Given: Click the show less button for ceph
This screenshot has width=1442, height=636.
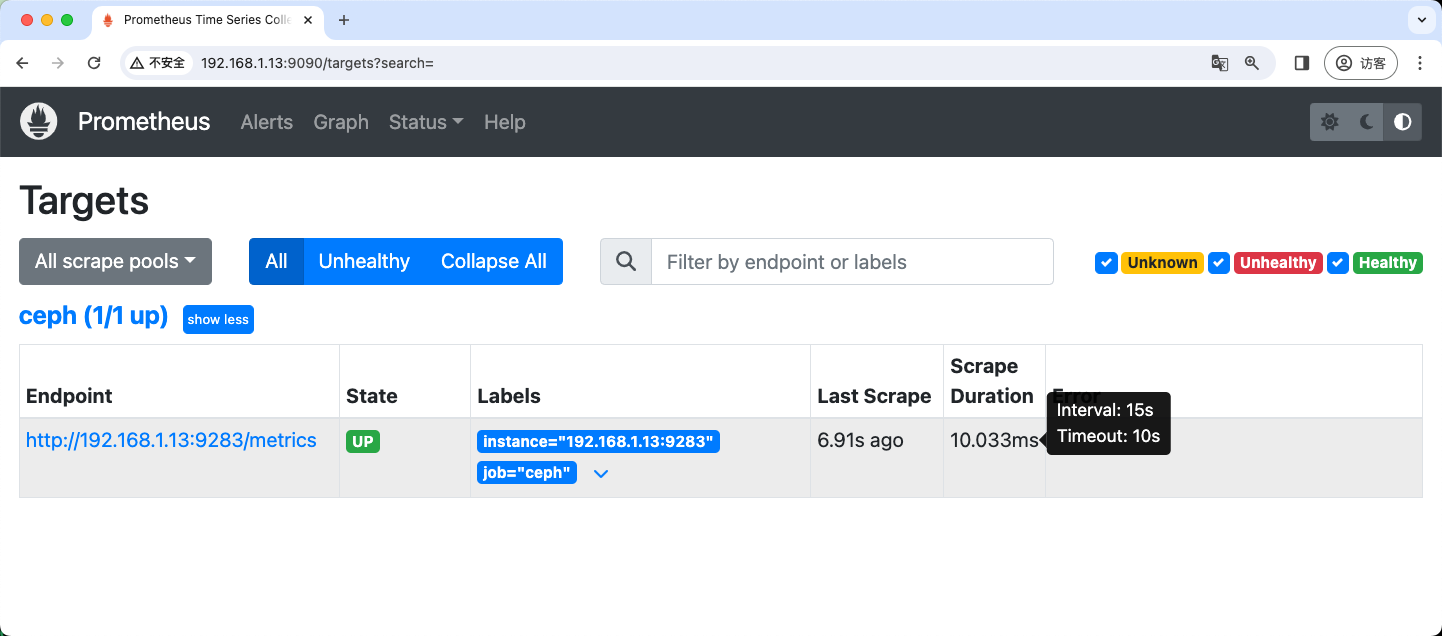Looking at the screenshot, I should (218, 320).
